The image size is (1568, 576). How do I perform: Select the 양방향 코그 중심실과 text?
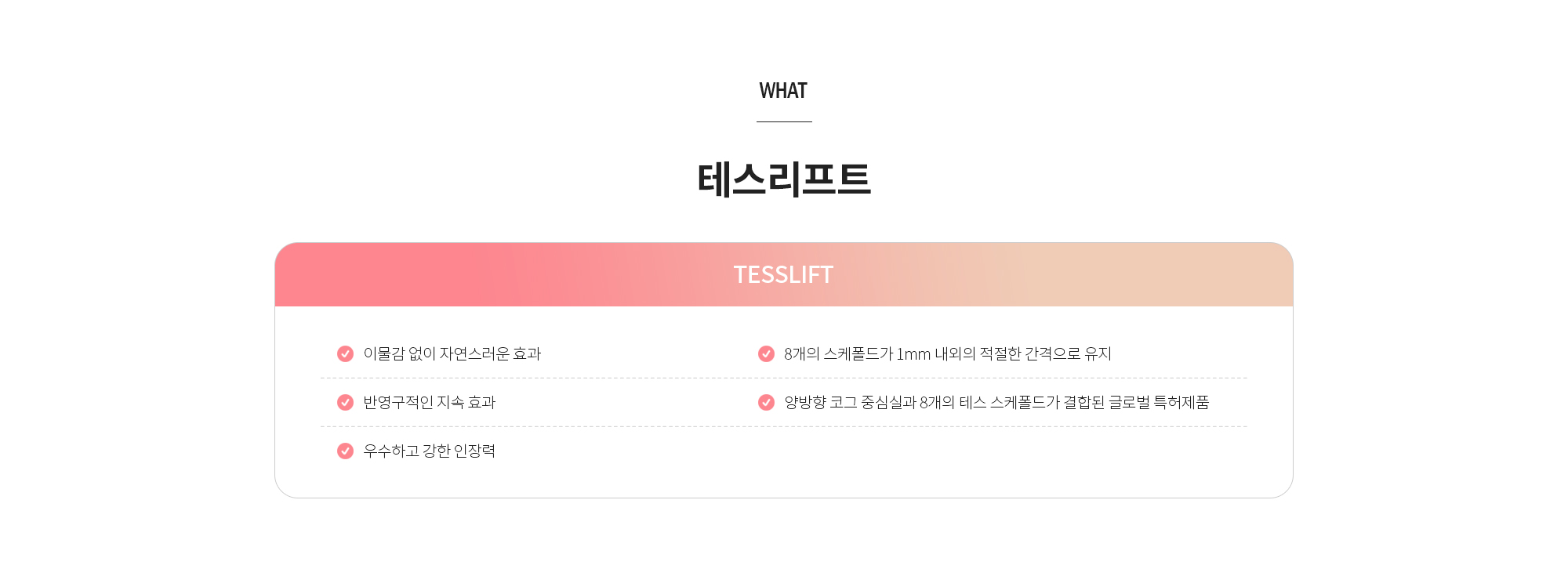(x=850, y=403)
